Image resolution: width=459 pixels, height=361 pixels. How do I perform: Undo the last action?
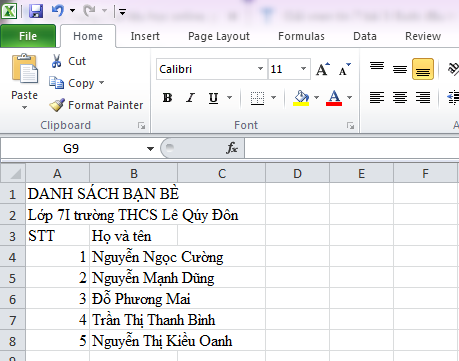[x=58, y=11]
